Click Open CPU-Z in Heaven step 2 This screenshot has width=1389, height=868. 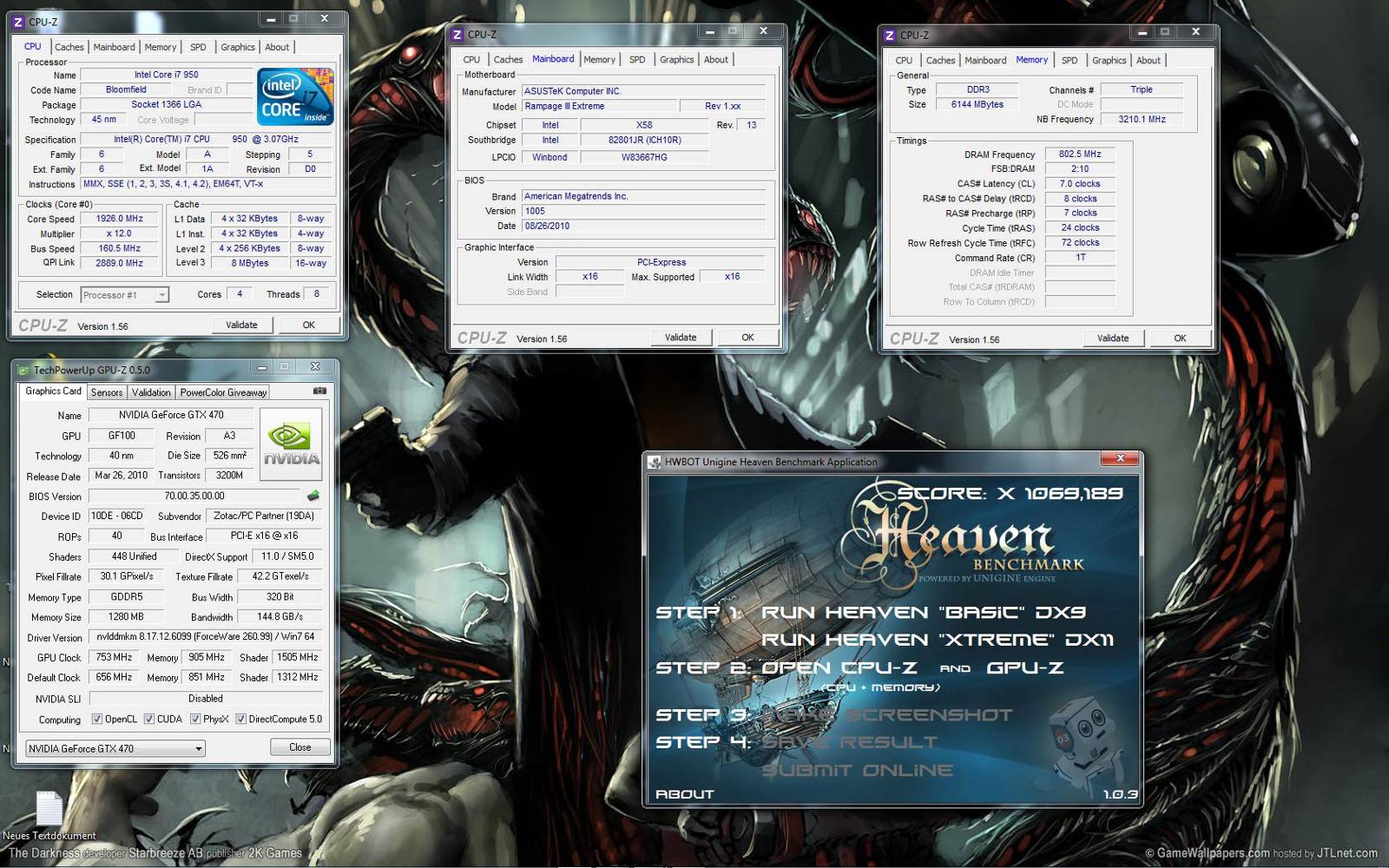click(839, 667)
